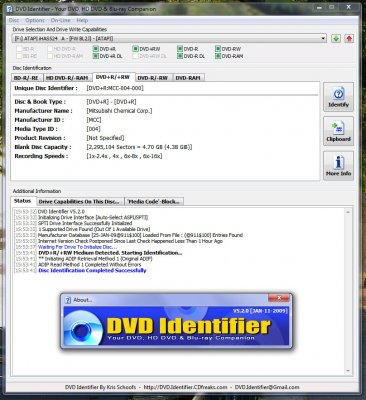Open the Help menu

(x=82, y=20)
